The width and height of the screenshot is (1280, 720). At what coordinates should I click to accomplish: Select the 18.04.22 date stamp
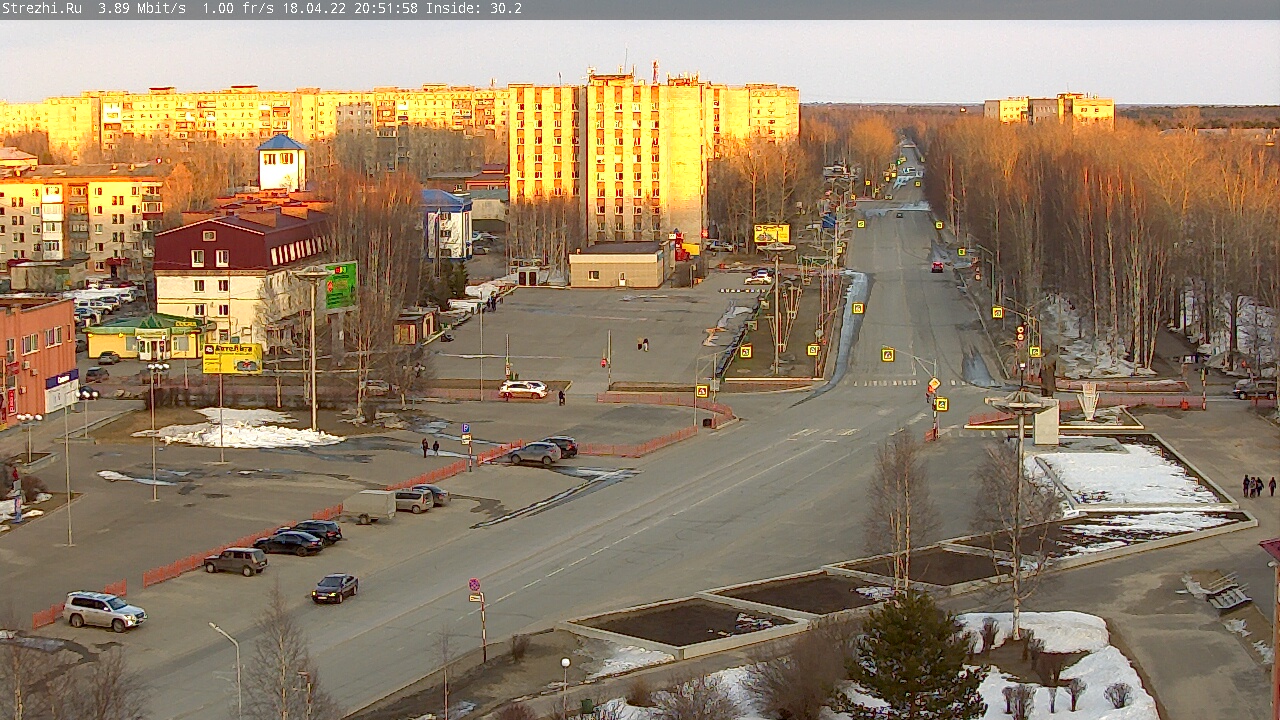pyautogui.click(x=314, y=8)
